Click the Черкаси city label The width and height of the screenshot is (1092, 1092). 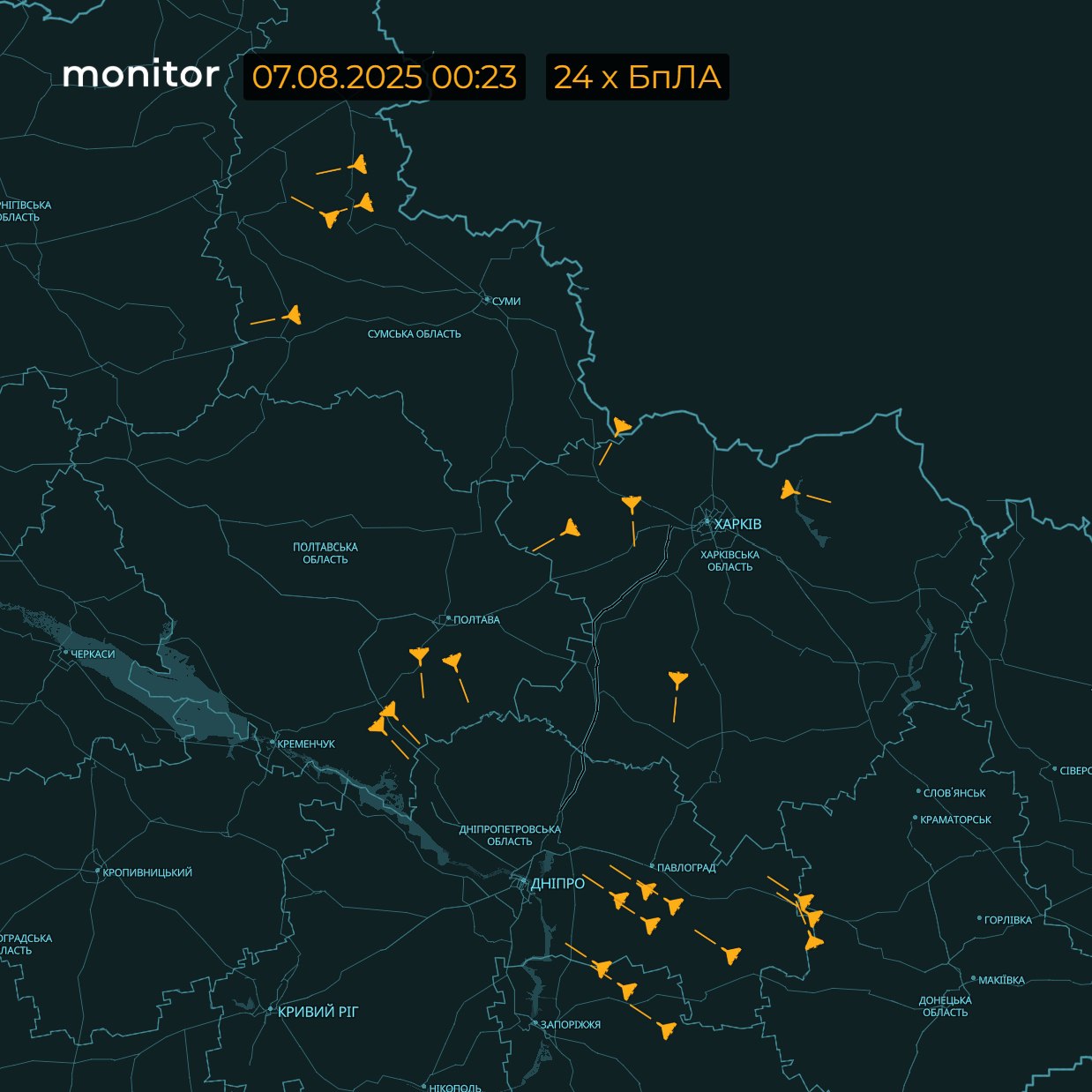(93, 654)
